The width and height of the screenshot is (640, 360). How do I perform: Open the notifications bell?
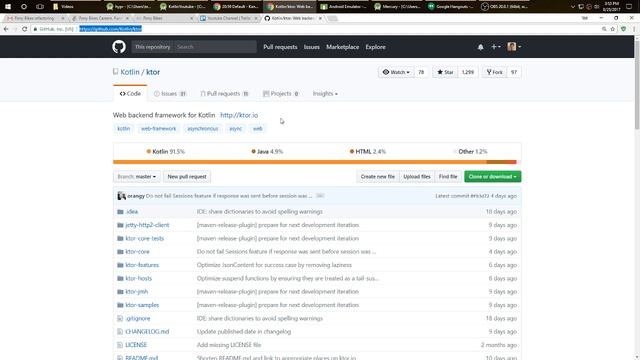[480, 47]
